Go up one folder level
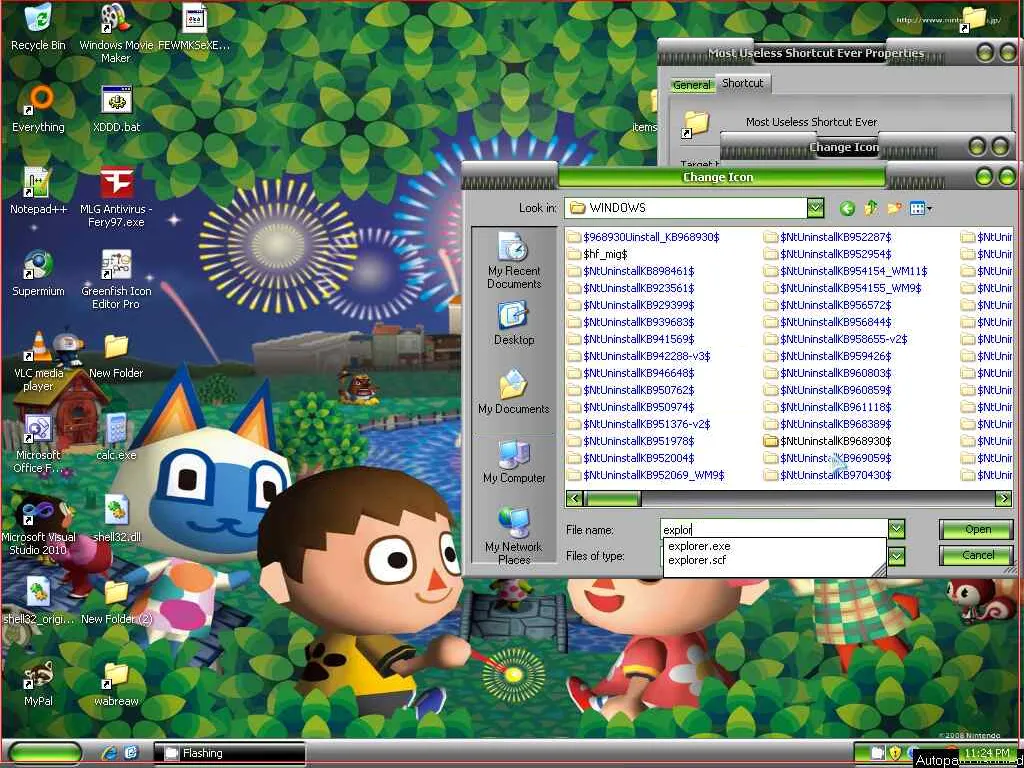The height and width of the screenshot is (768, 1024). tap(871, 208)
